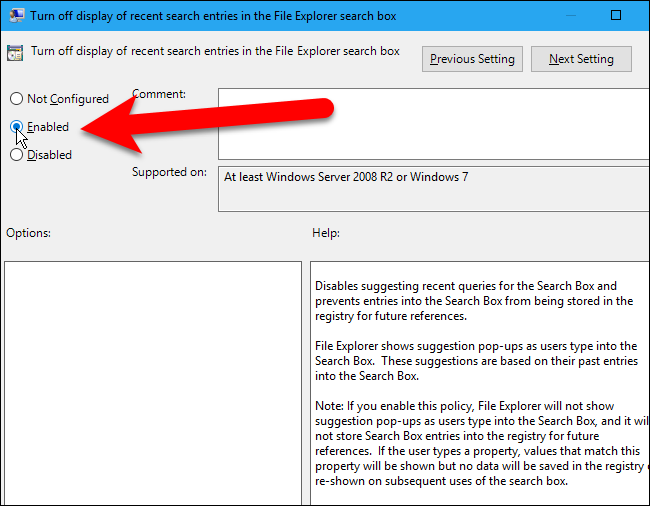The height and width of the screenshot is (506, 650).
Task: Click inside the Comment text box
Action: click(x=434, y=123)
